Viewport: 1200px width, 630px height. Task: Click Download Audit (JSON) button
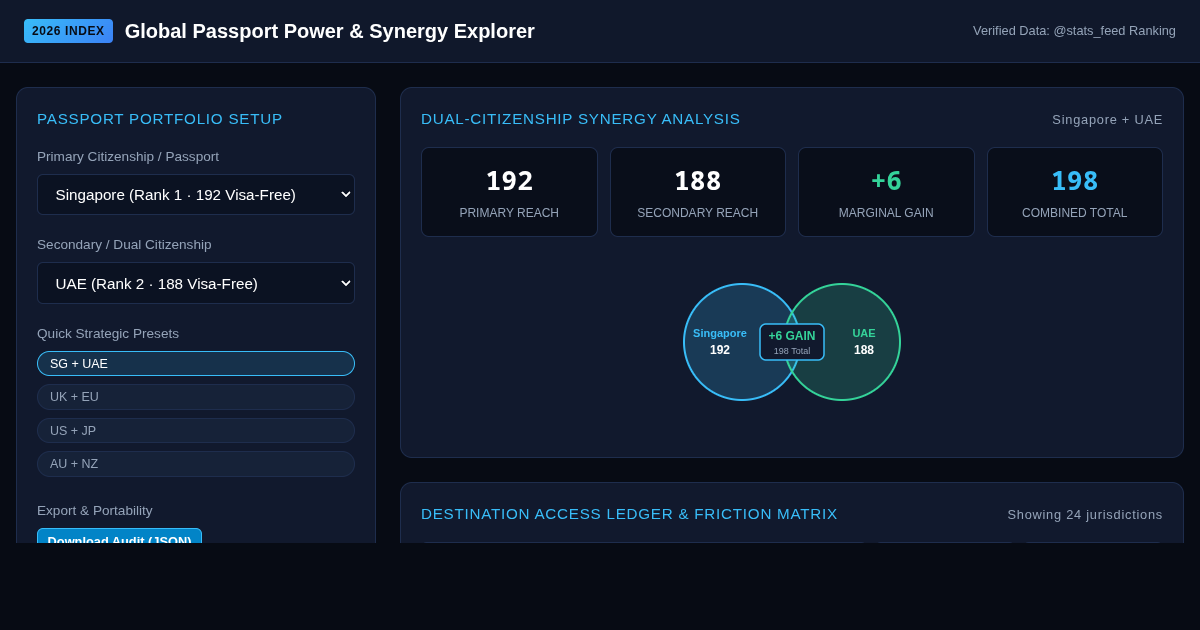pos(119,536)
